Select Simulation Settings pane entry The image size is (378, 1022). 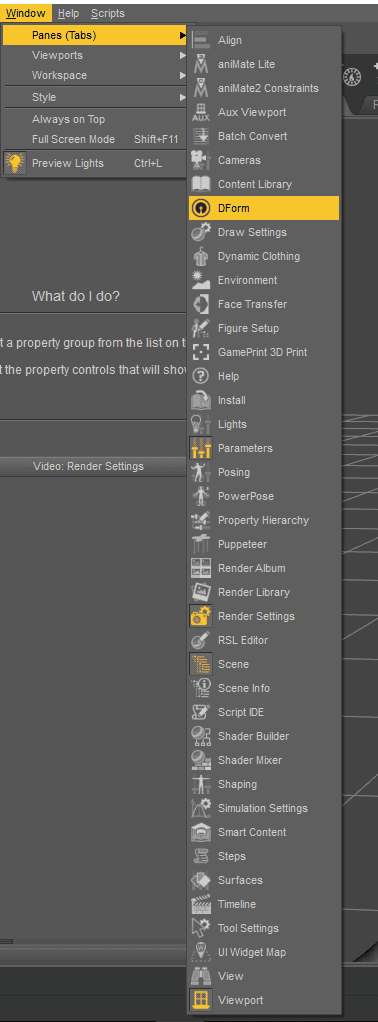264,808
